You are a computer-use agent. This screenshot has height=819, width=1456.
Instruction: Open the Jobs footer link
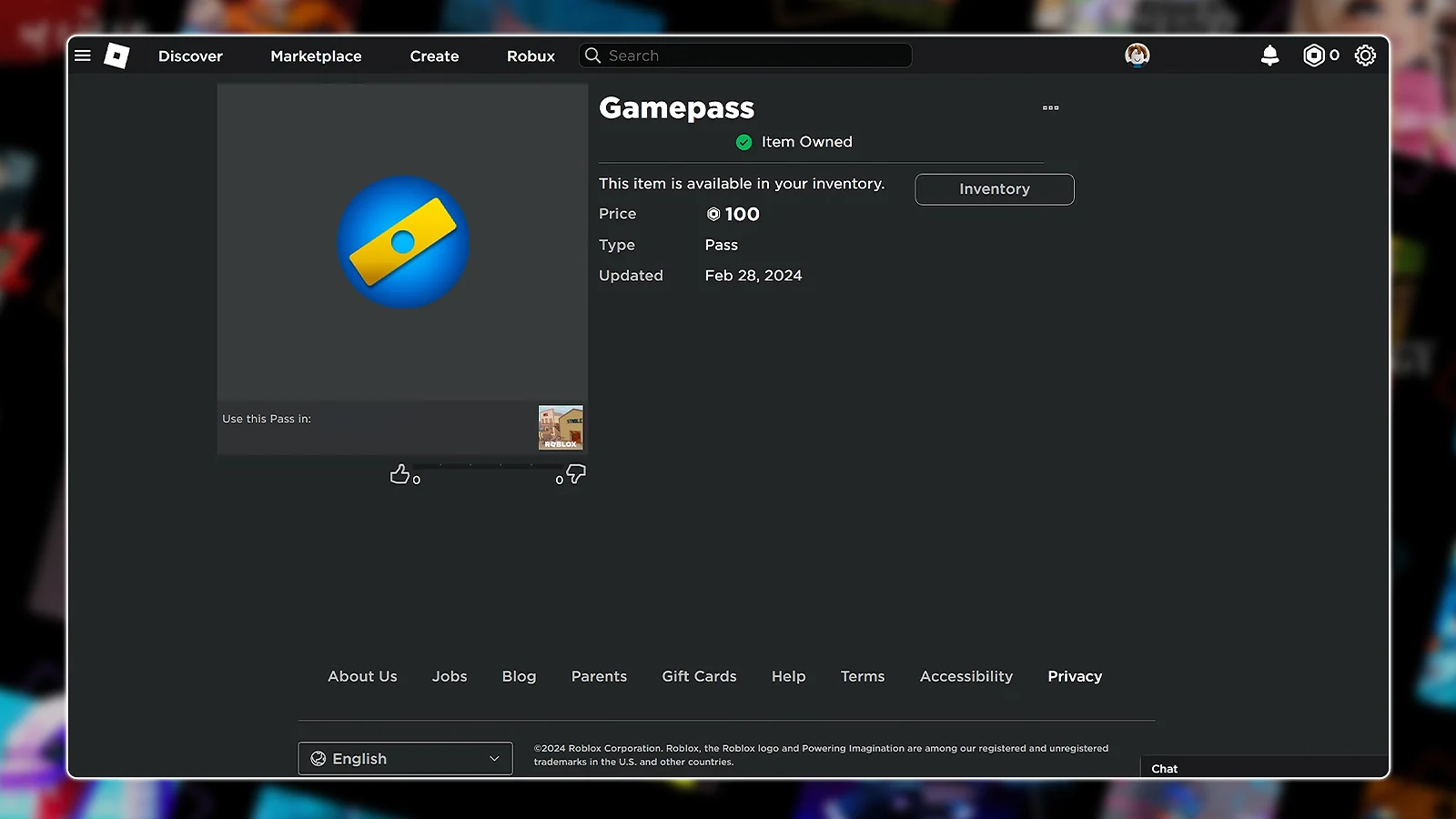(x=450, y=676)
